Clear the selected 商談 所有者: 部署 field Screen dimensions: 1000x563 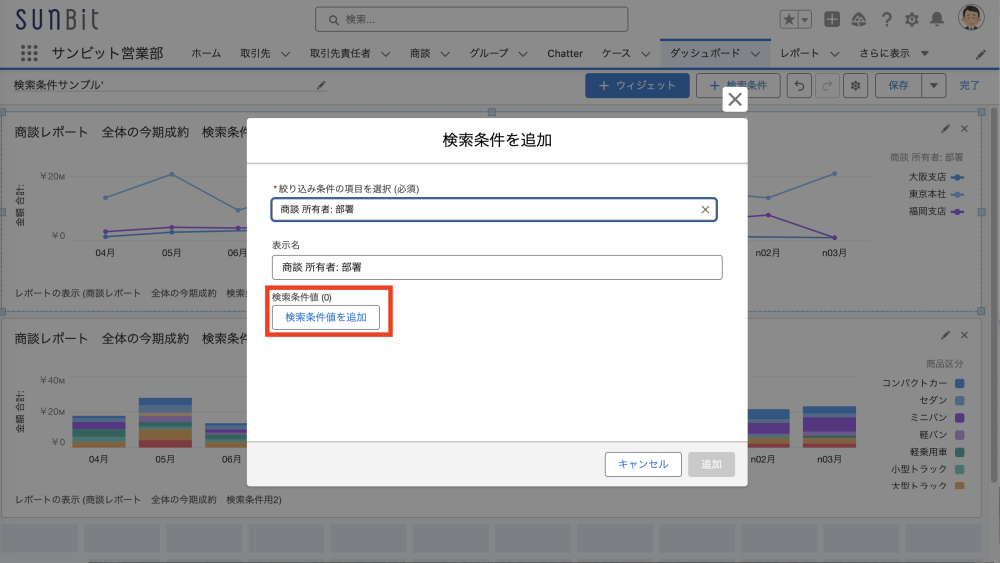coord(705,210)
